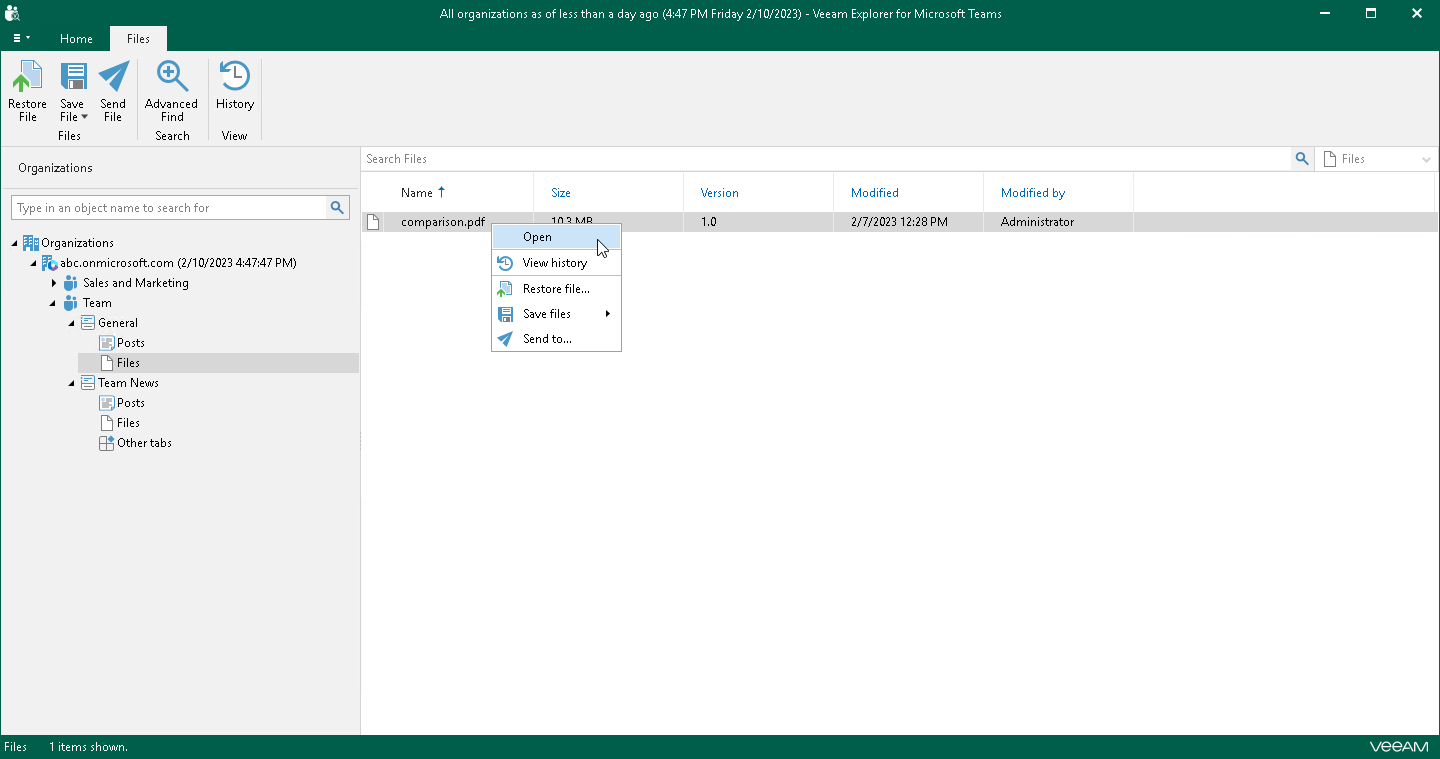Click the Files icon under General

tap(107, 363)
